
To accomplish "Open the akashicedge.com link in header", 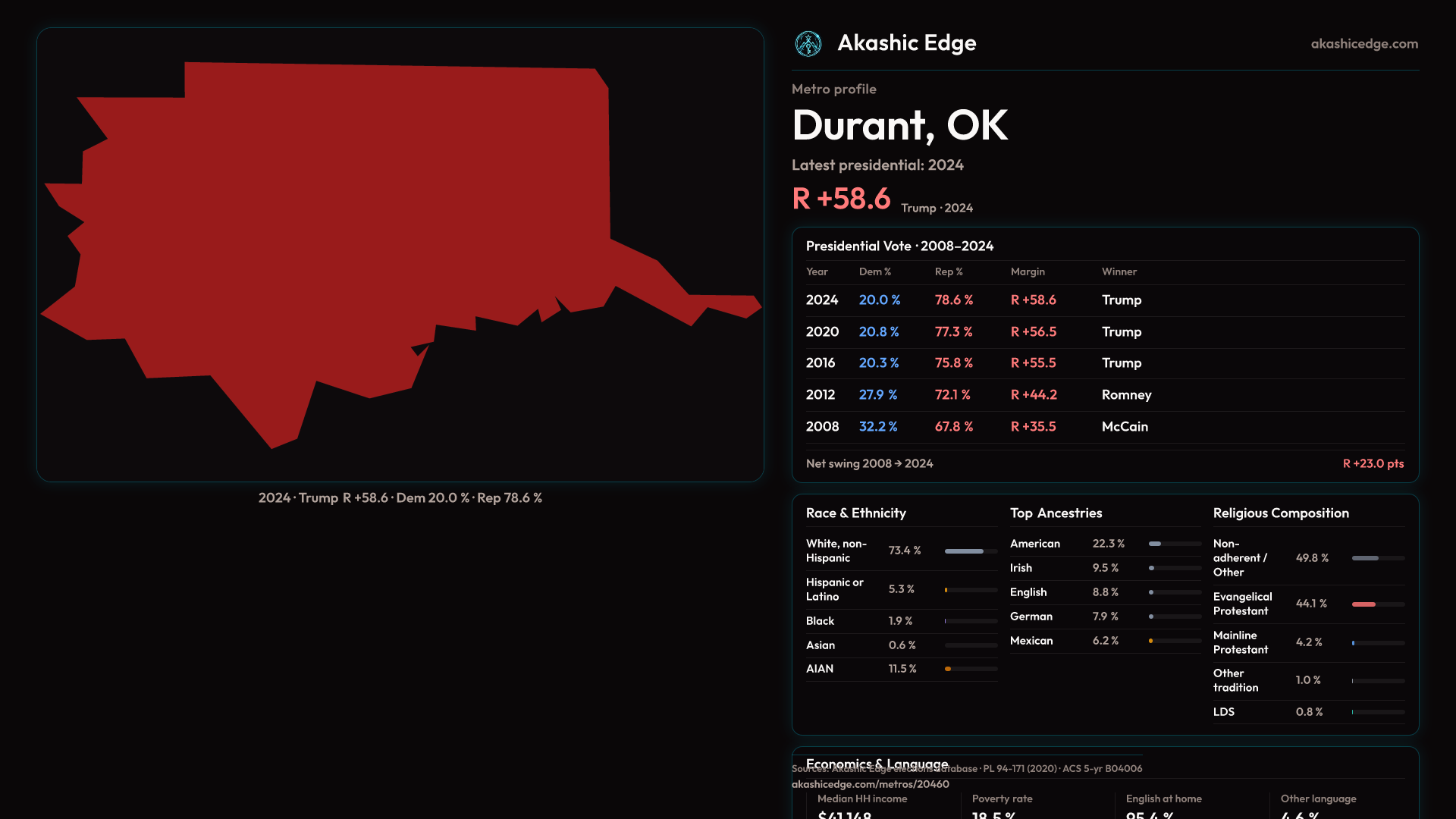I will [x=1363, y=44].
